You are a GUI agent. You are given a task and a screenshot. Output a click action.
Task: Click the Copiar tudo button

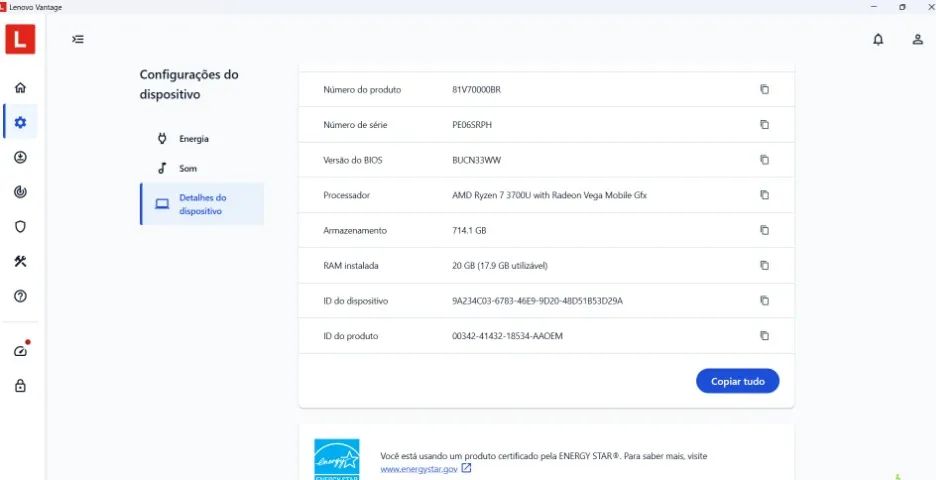pyautogui.click(x=737, y=381)
